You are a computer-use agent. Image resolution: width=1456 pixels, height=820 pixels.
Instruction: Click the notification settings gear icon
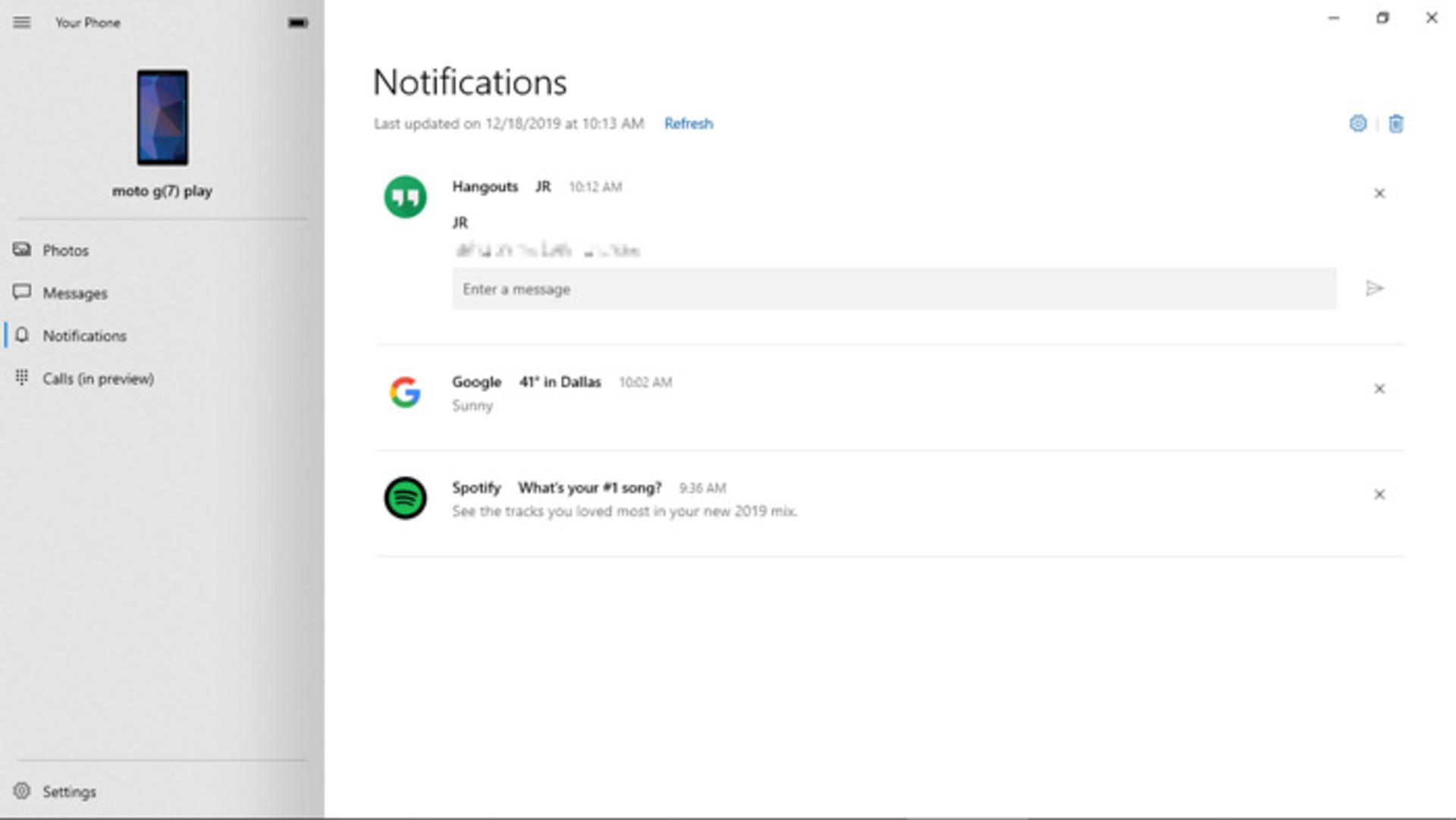coord(1357,124)
